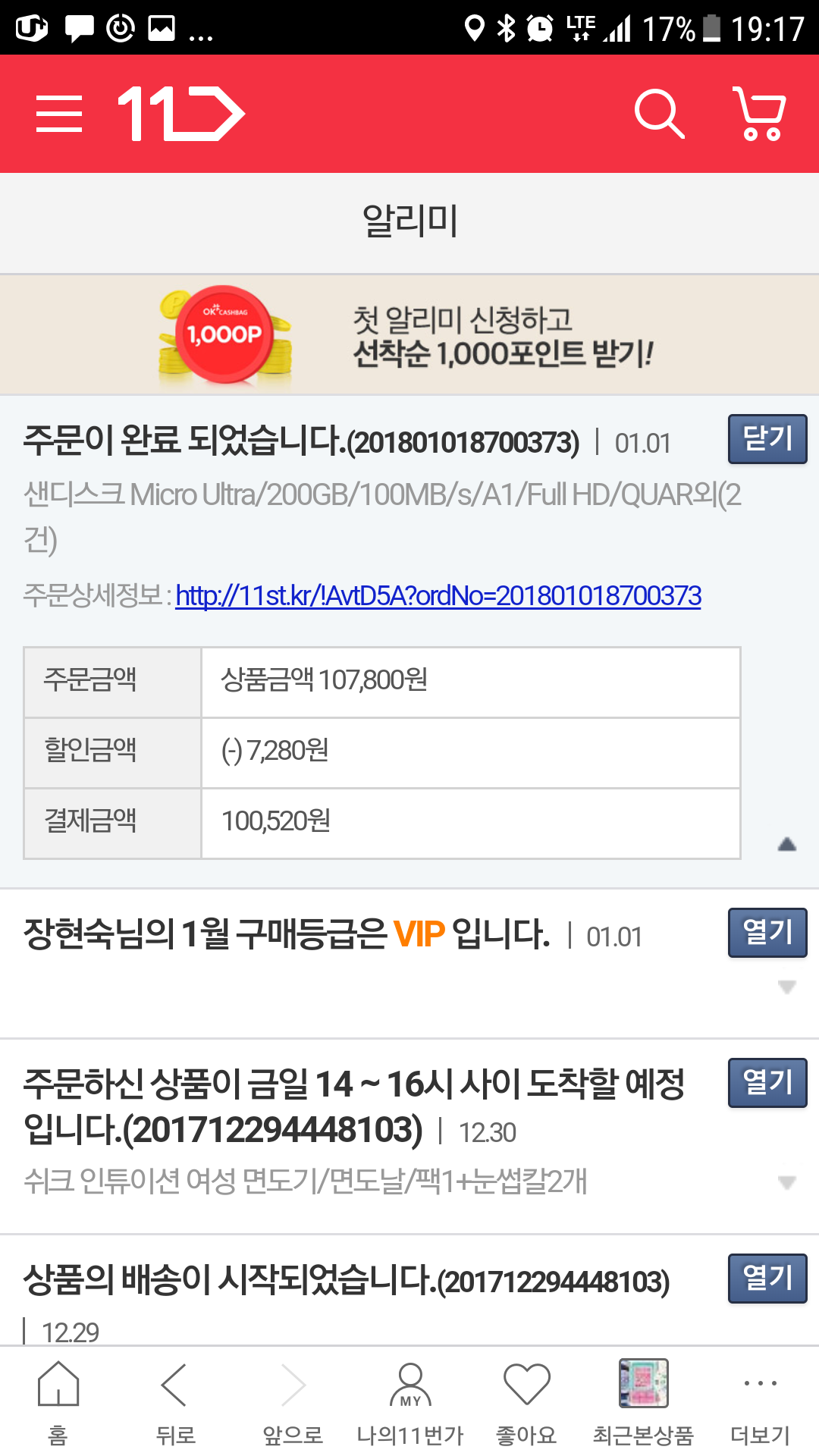
Task: Open the hamburger menu icon
Action: pyautogui.click(x=59, y=114)
